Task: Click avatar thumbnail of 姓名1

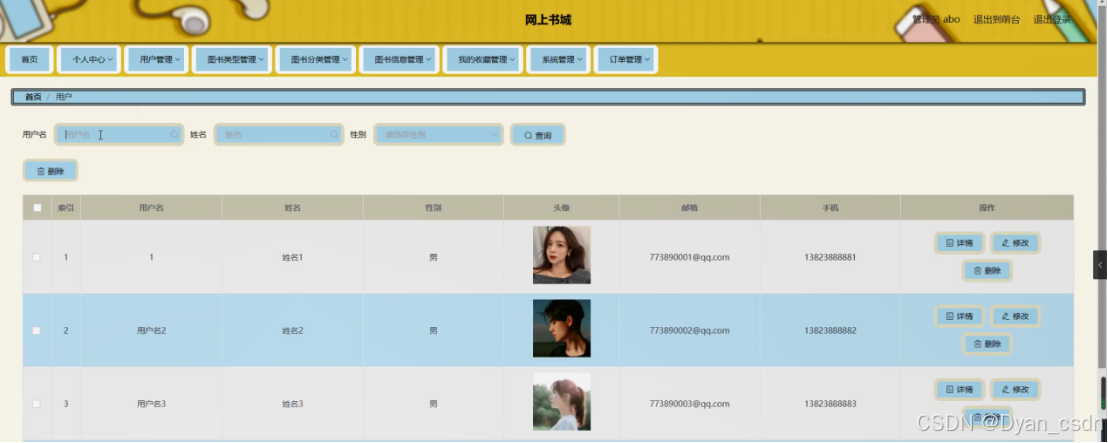Action: tap(562, 255)
